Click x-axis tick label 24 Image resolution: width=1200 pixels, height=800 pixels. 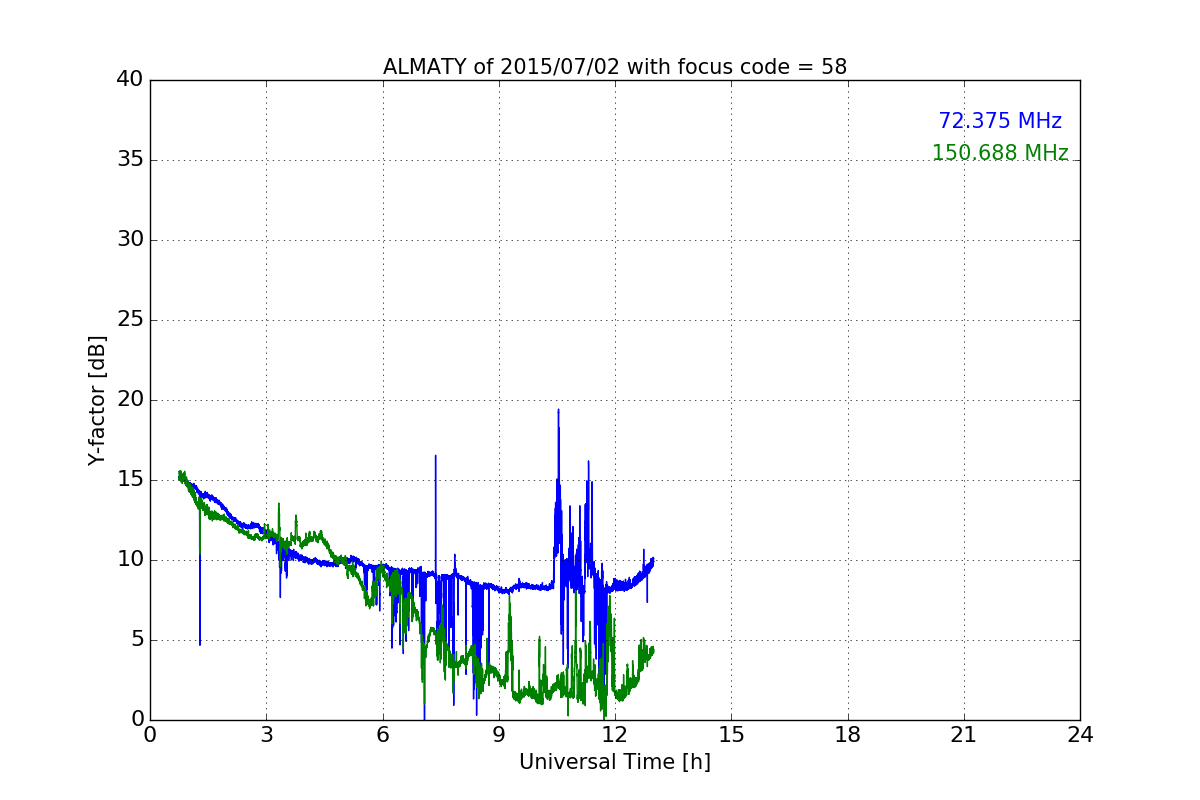(x=1080, y=735)
